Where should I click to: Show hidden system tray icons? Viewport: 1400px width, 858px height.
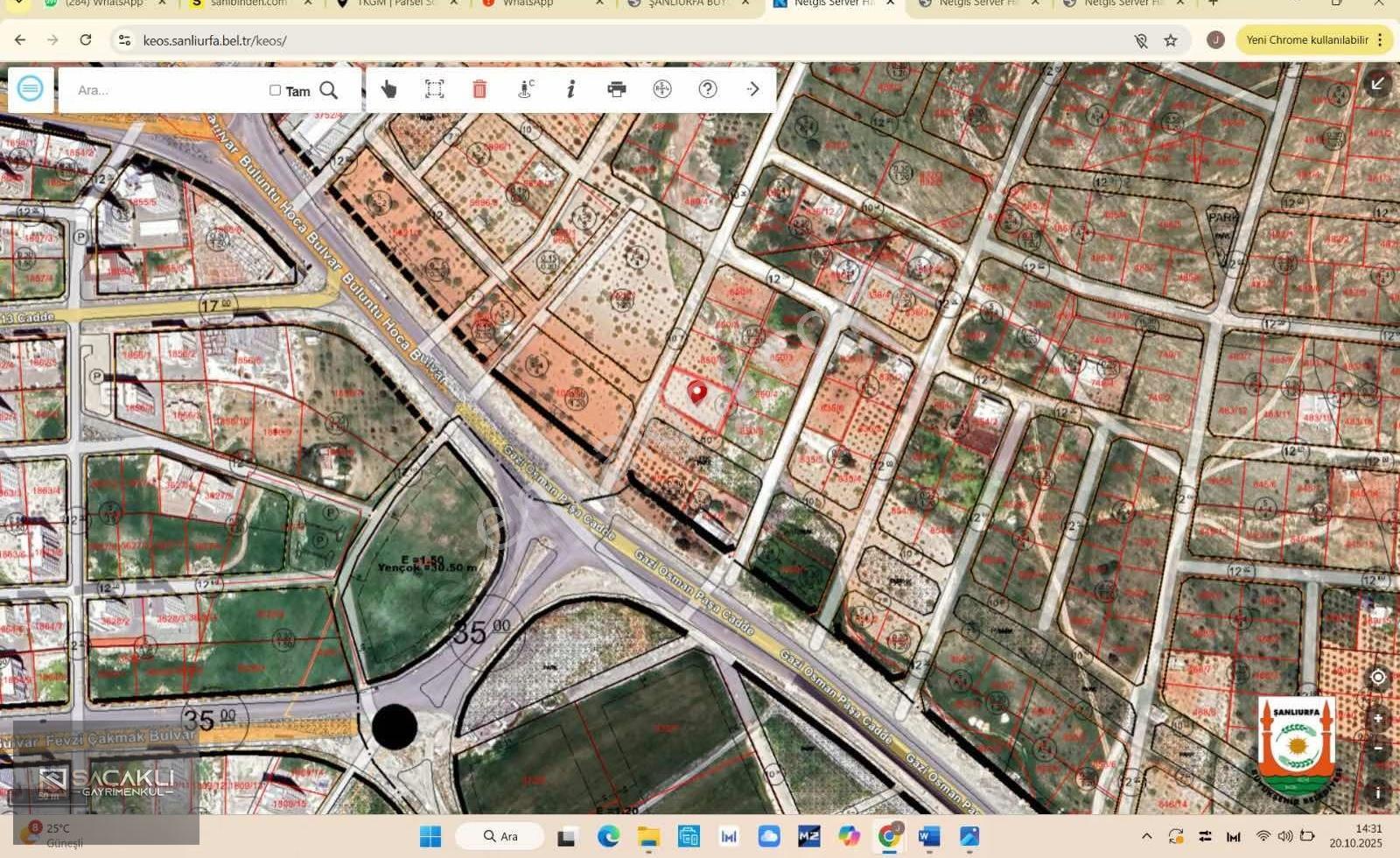click(x=1147, y=836)
